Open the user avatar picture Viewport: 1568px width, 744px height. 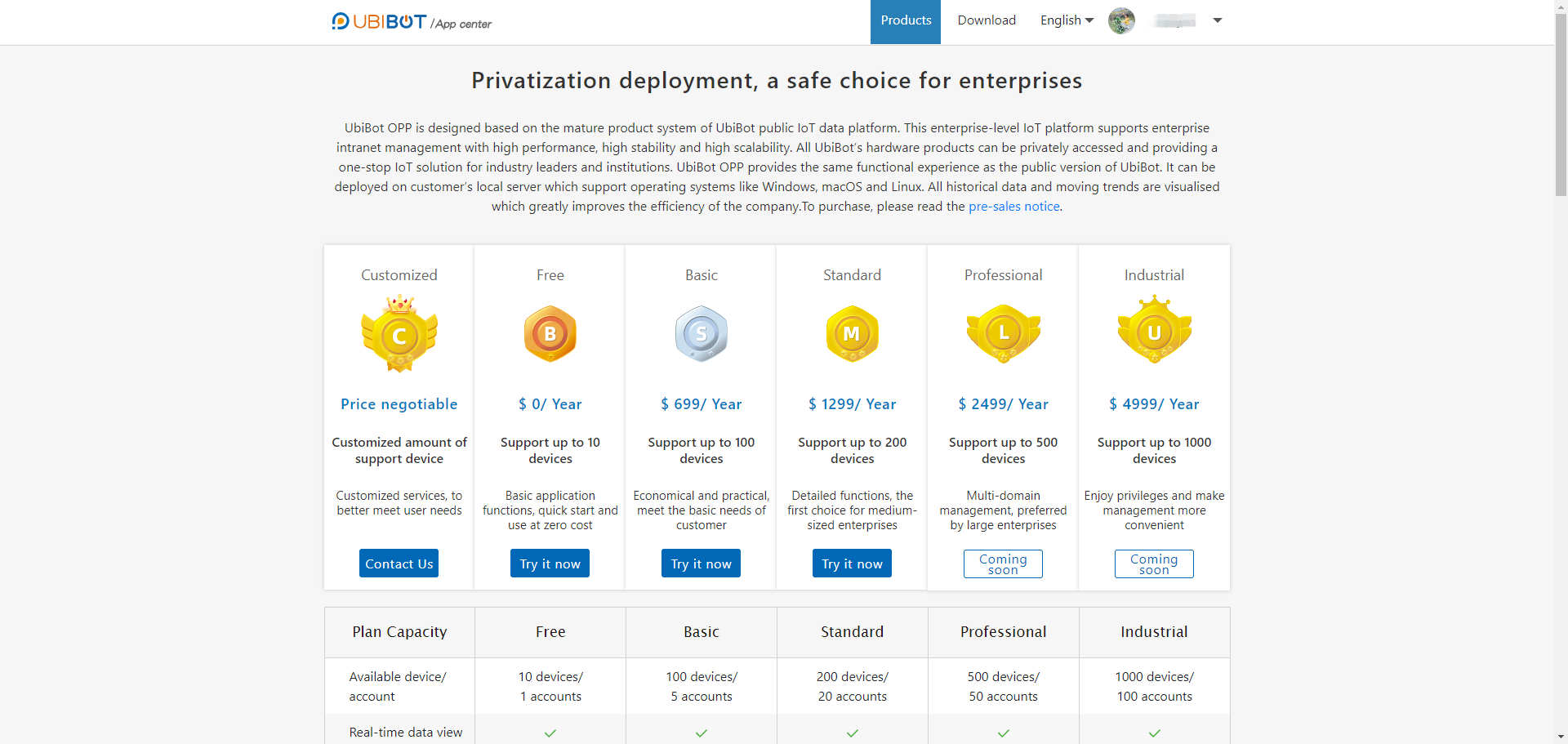pos(1121,20)
